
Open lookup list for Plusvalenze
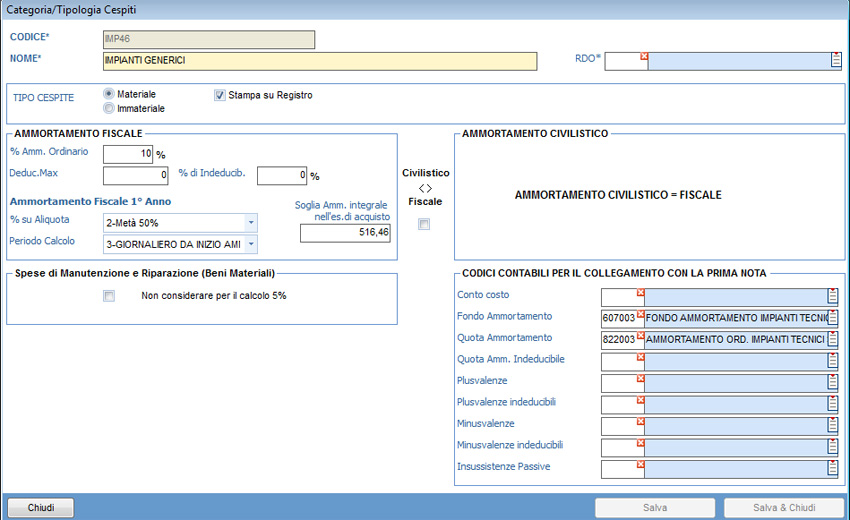[x=833, y=382]
